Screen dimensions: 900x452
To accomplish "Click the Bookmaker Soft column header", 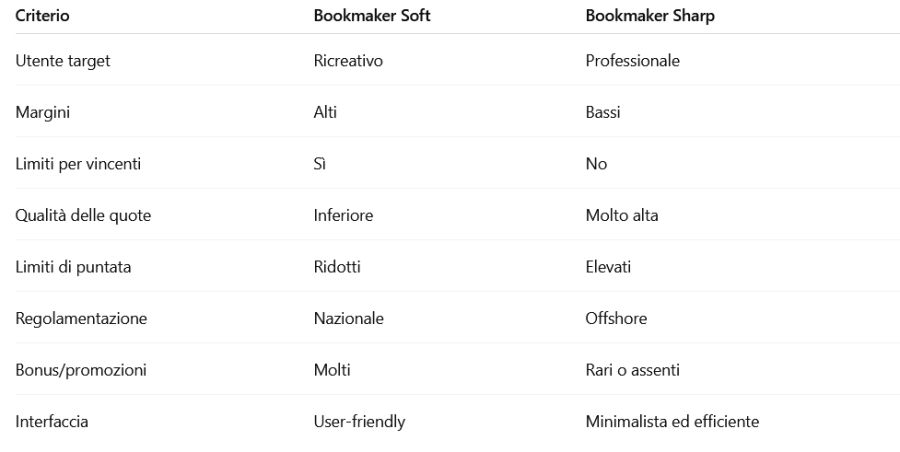I will tap(372, 17).
